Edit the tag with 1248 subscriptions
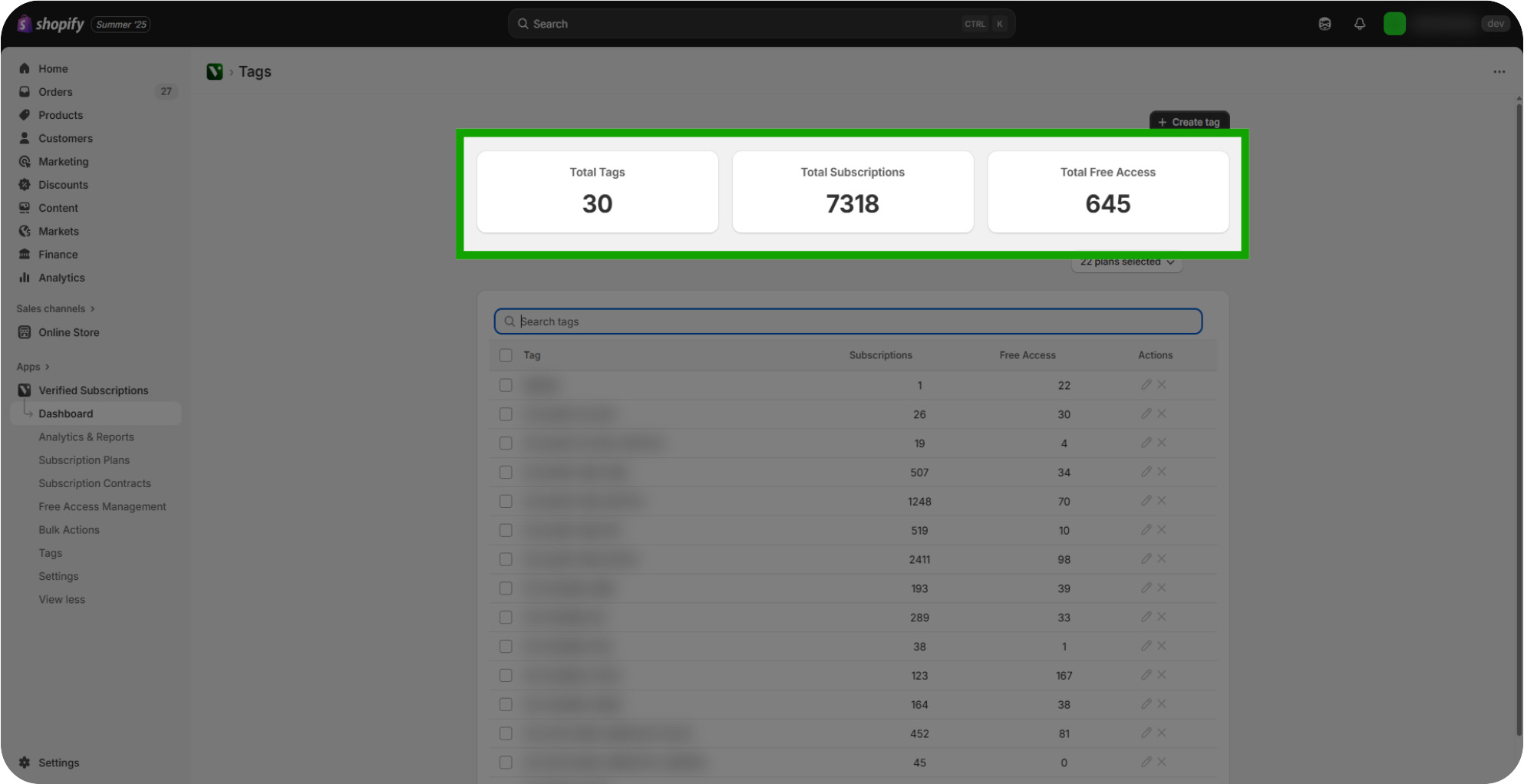 coord(1146,501)
